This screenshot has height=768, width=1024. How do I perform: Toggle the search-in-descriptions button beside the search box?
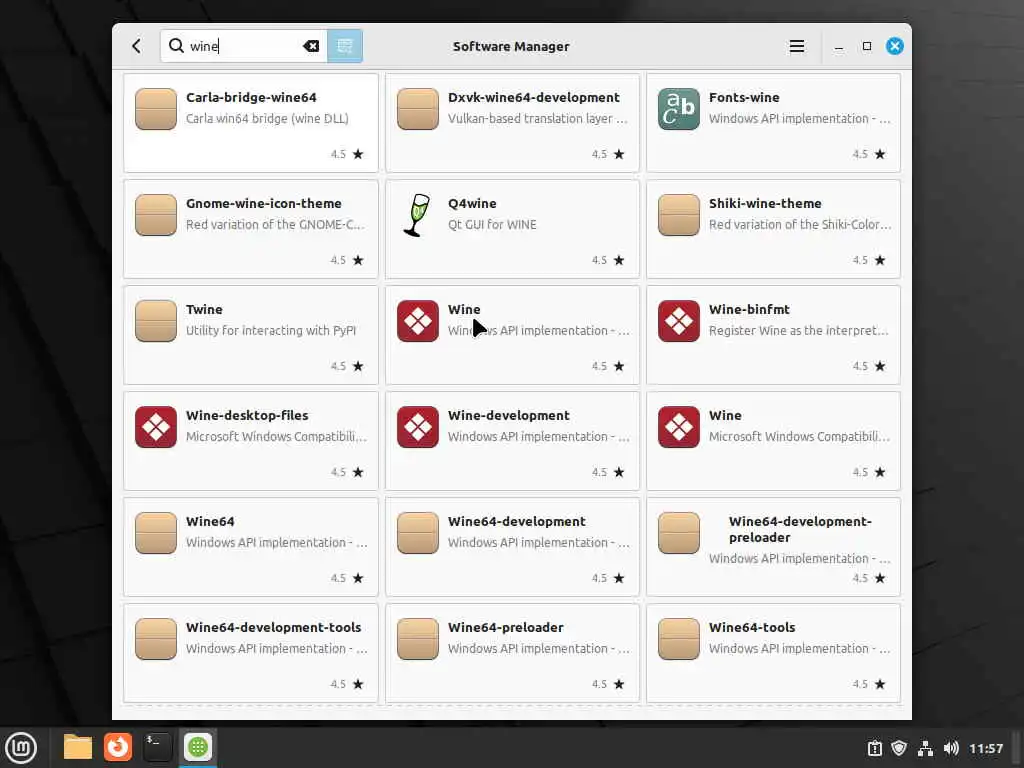(x=345, y=46)
